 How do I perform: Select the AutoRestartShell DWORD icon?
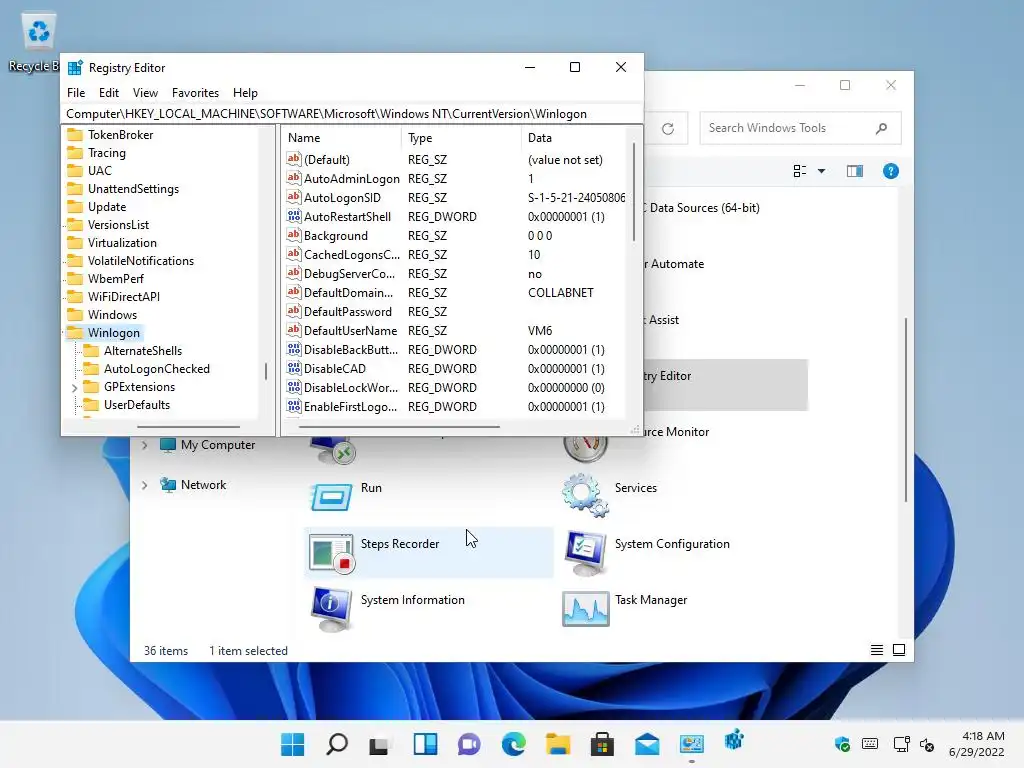294,216
